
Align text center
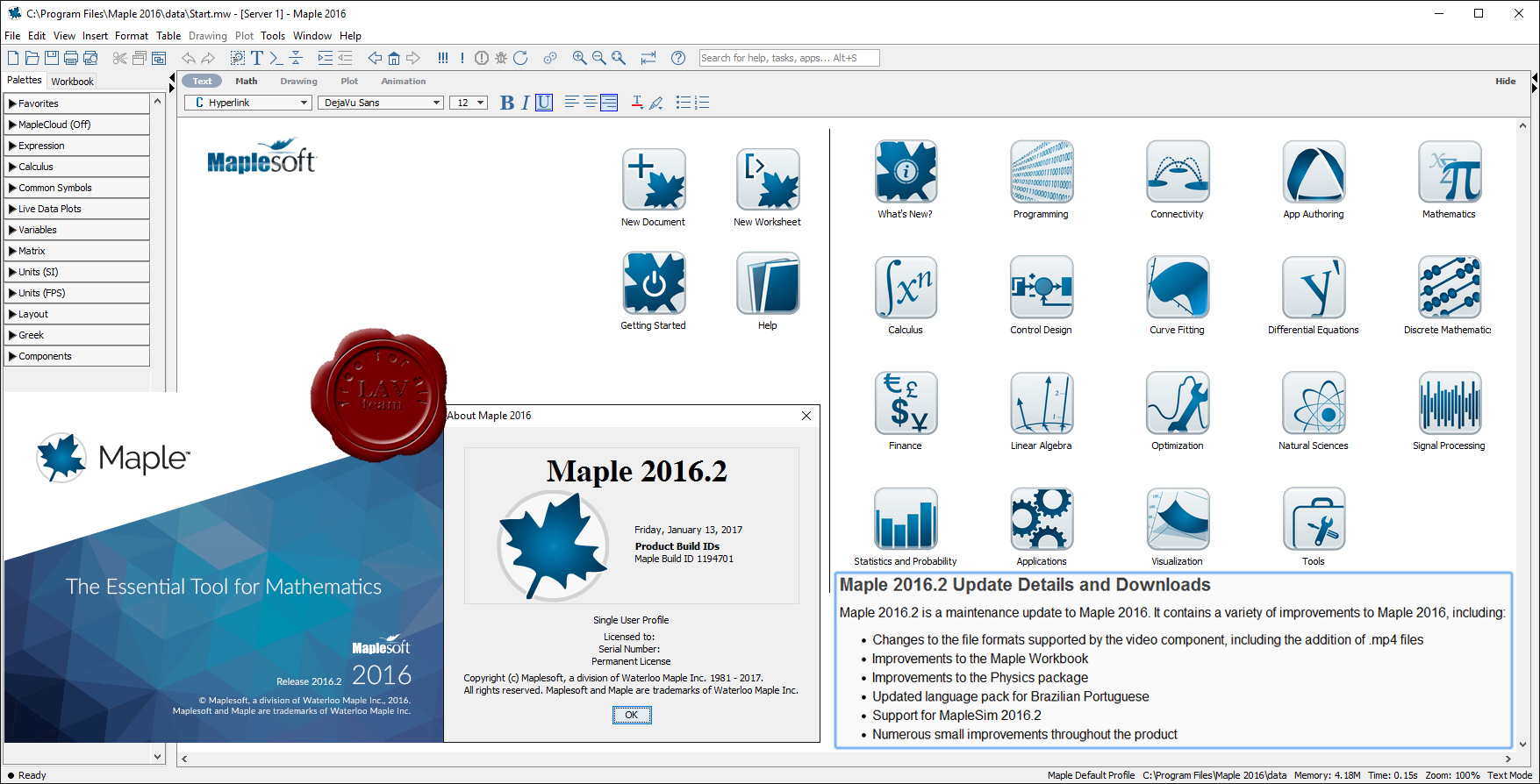(x=591, y=103)
